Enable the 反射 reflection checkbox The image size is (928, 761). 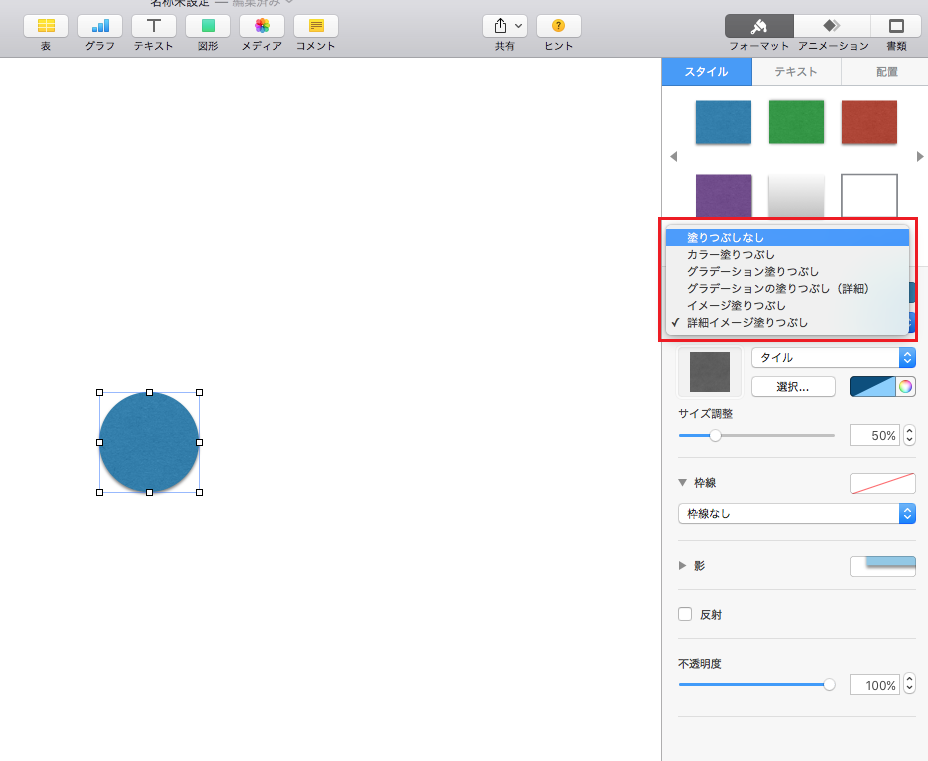coord(685,614)
